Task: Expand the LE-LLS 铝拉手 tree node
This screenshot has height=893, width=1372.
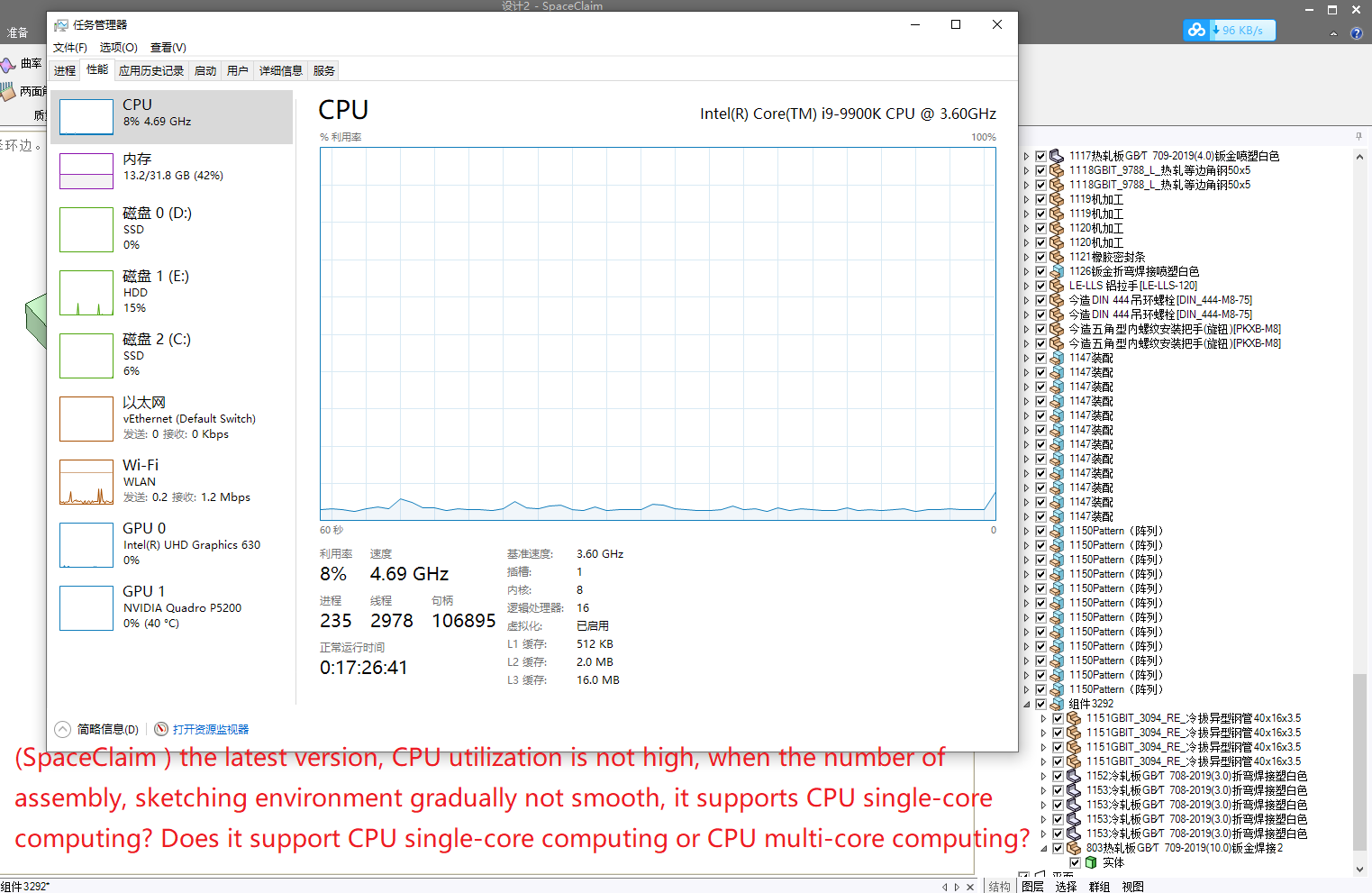Action: point(1026,286)
